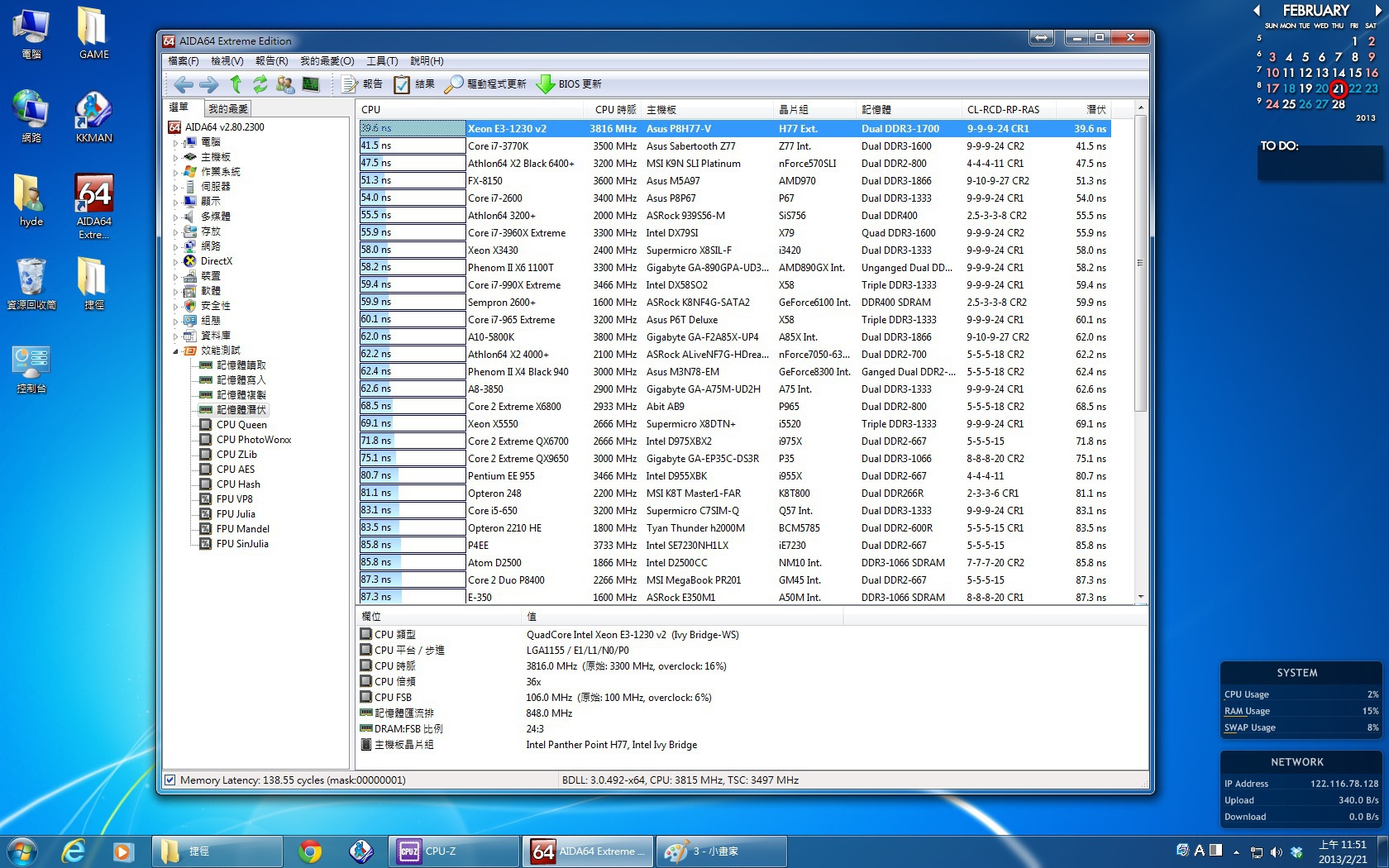Click next month arrow on calendar gadget
This screenshot has height=868, width=1389.
(1377, 11)
